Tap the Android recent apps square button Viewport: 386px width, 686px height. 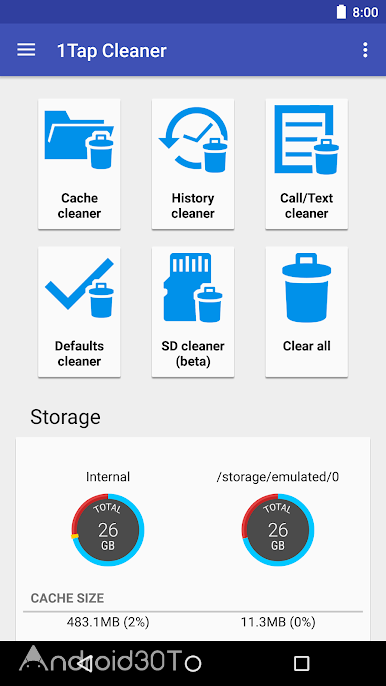click(x=301, y=663)
